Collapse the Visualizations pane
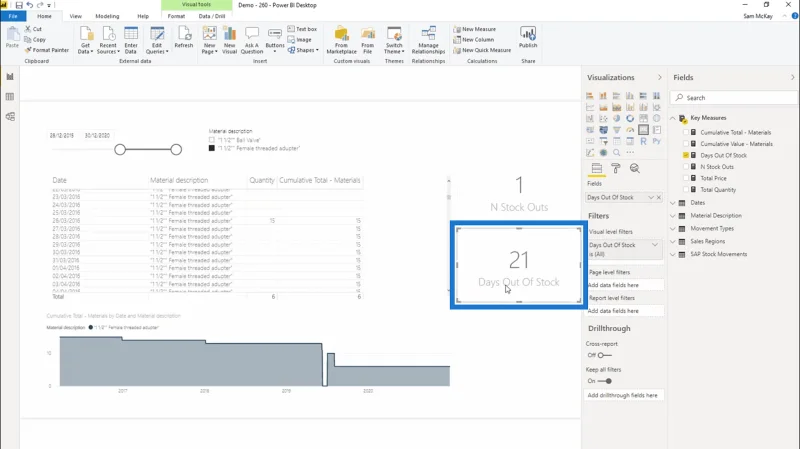Screen dimensions: 800x449 coord(660,78)
